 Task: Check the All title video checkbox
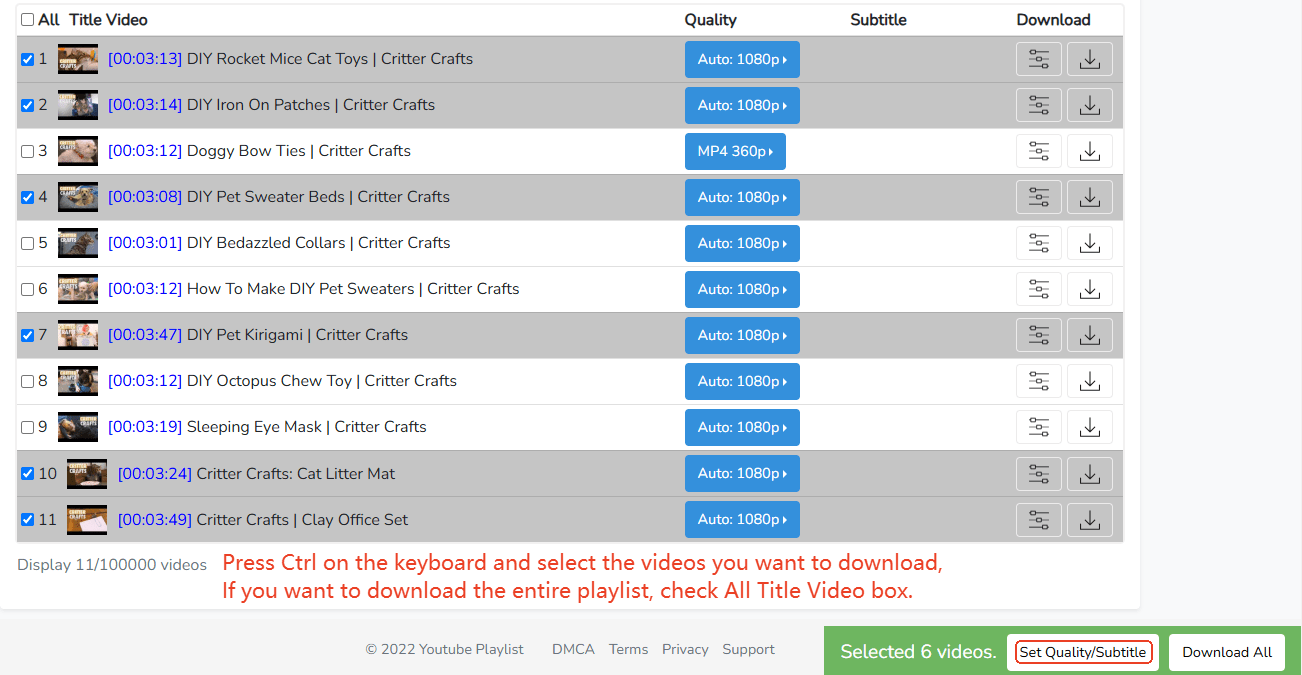tap(27, 20)
